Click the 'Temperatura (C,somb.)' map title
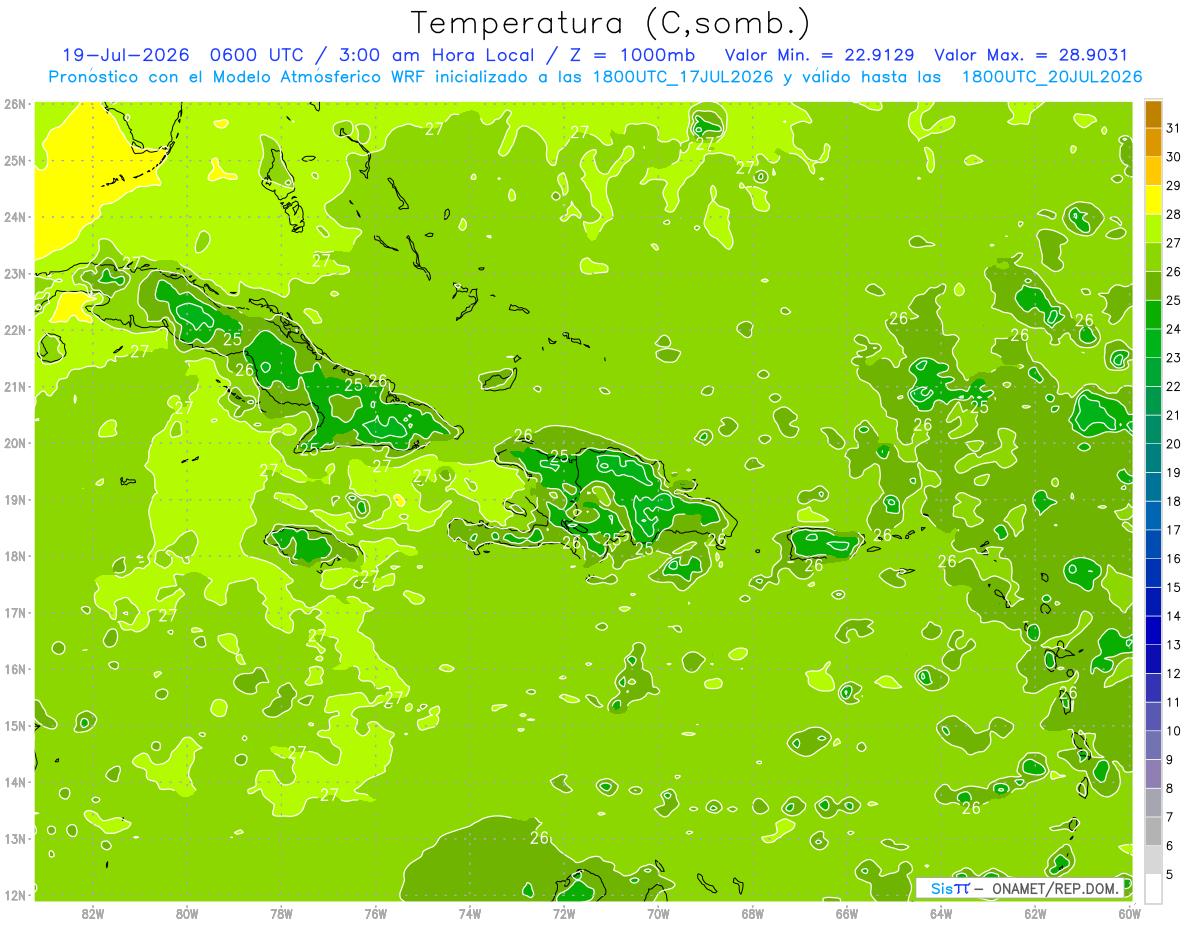 tap(611, 23)
